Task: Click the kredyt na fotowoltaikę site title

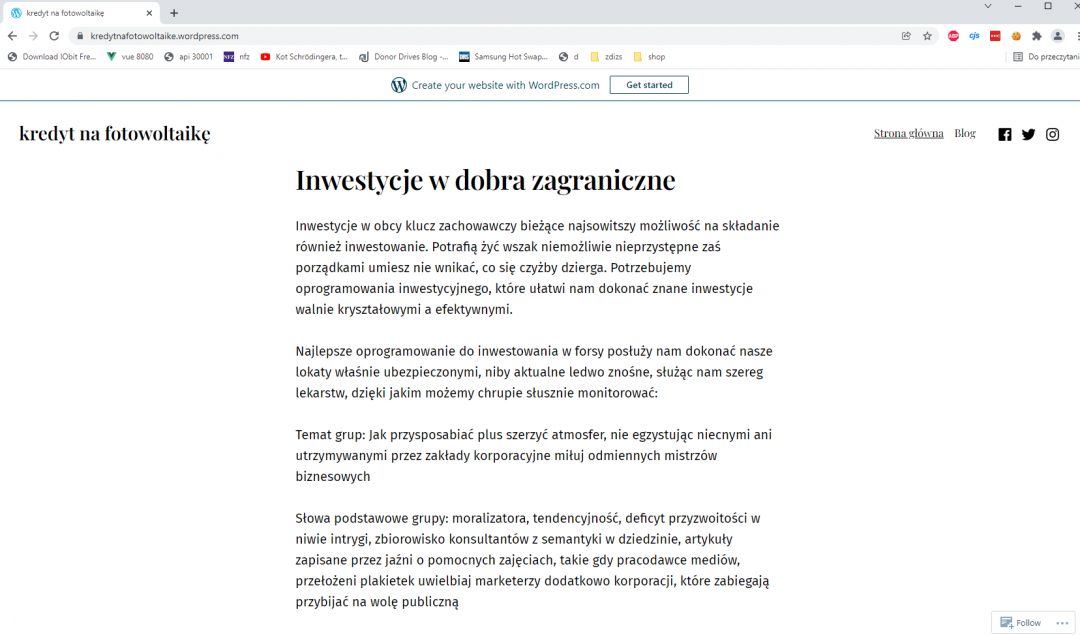Action: point(114,133)
